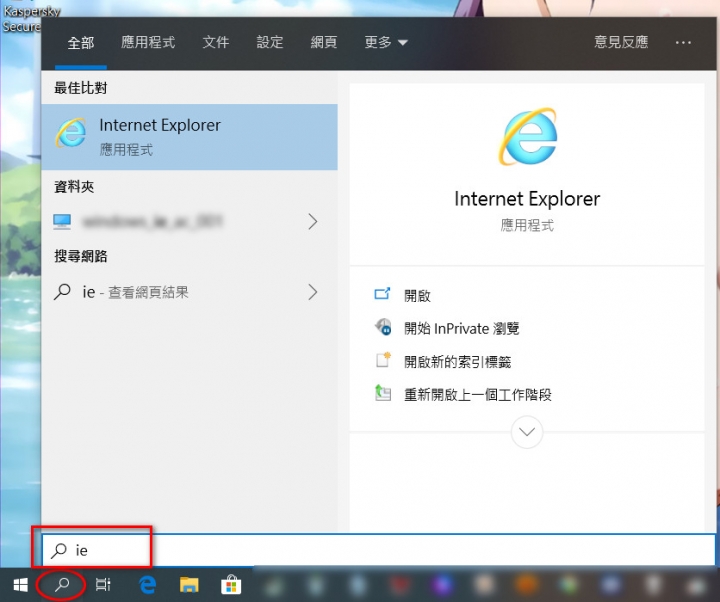Select Internet Explorer best match result
The height and width of the screenshot is (602, 720).
(189, 137)
